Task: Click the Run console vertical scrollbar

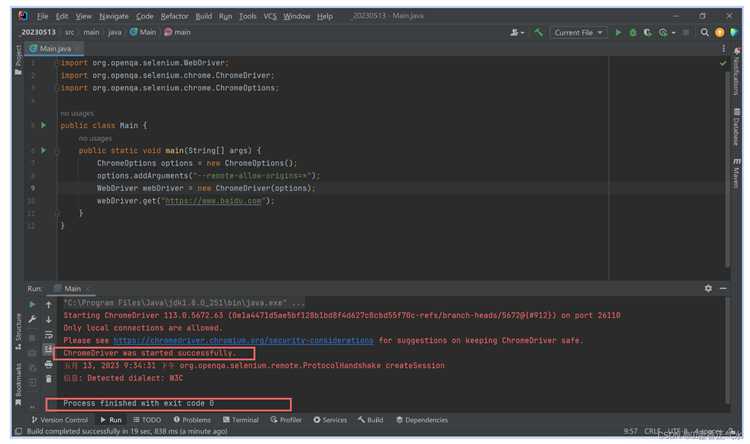Action: coord(728,349)
